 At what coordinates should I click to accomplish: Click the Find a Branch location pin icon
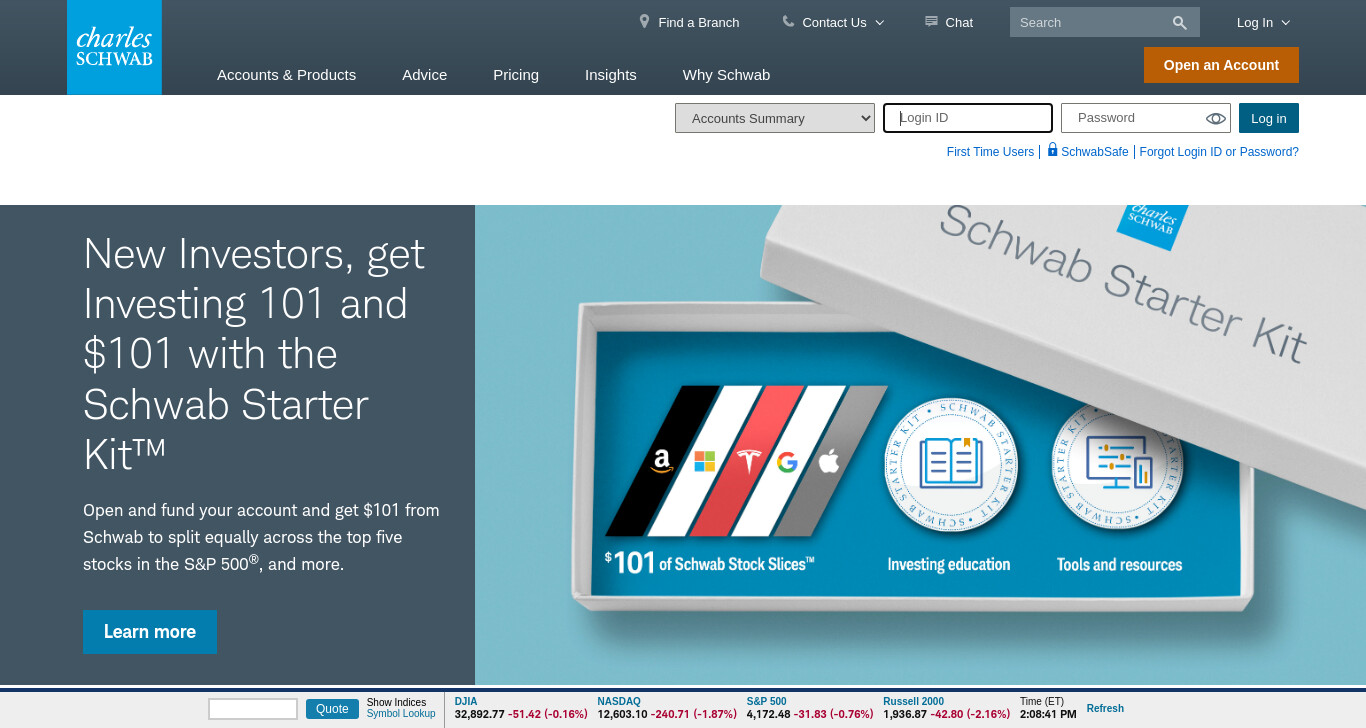pos(644,21)
